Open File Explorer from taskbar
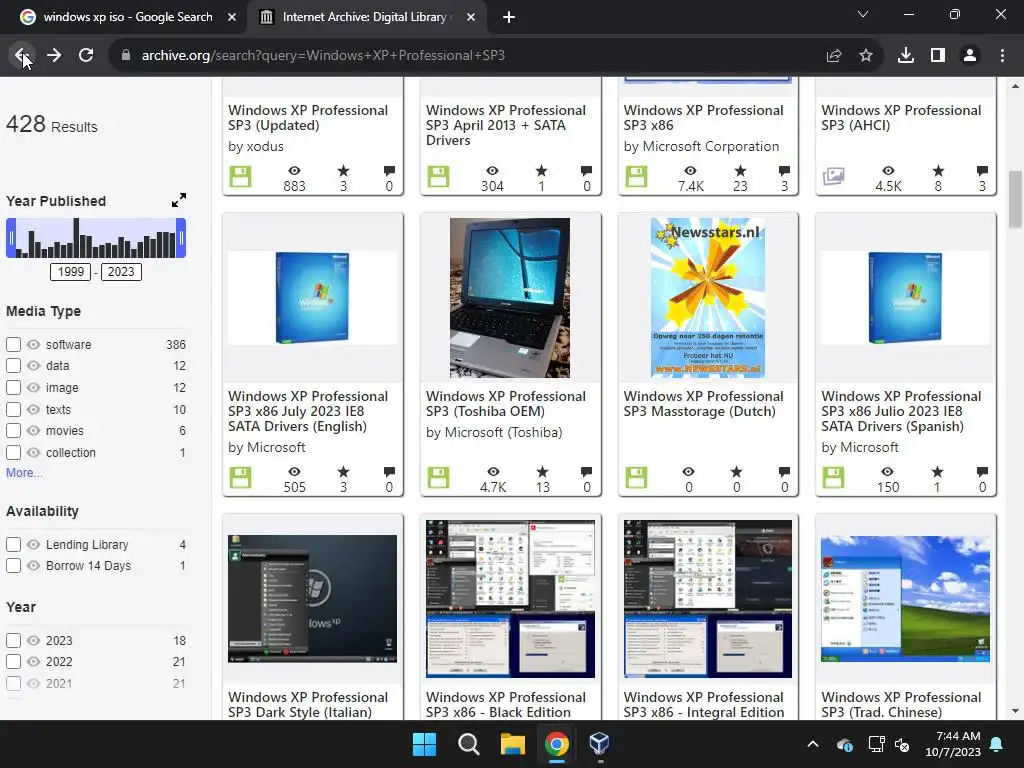This screenshot has height=768, width=1024. 513,744
